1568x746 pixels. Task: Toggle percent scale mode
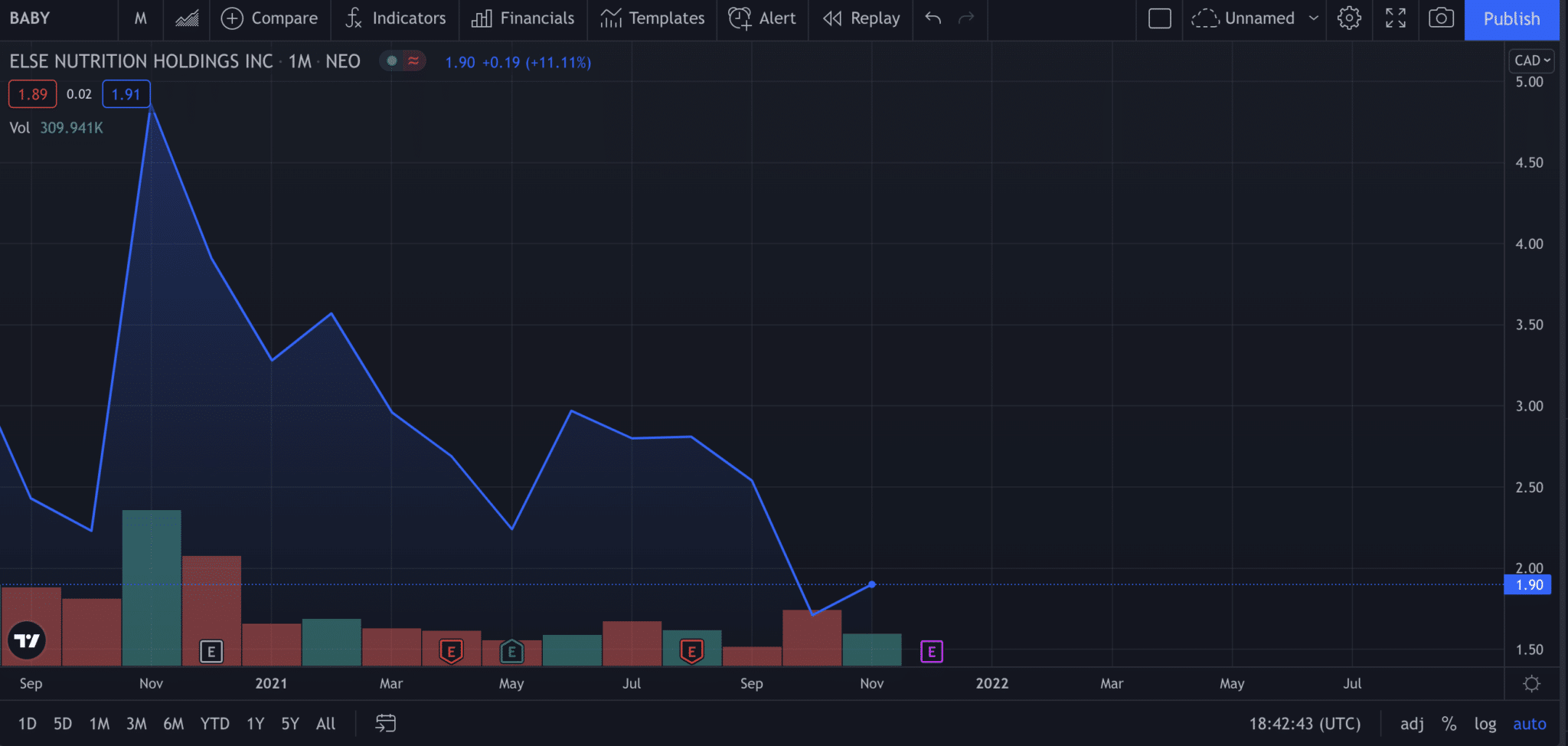tap(1449, 724)
